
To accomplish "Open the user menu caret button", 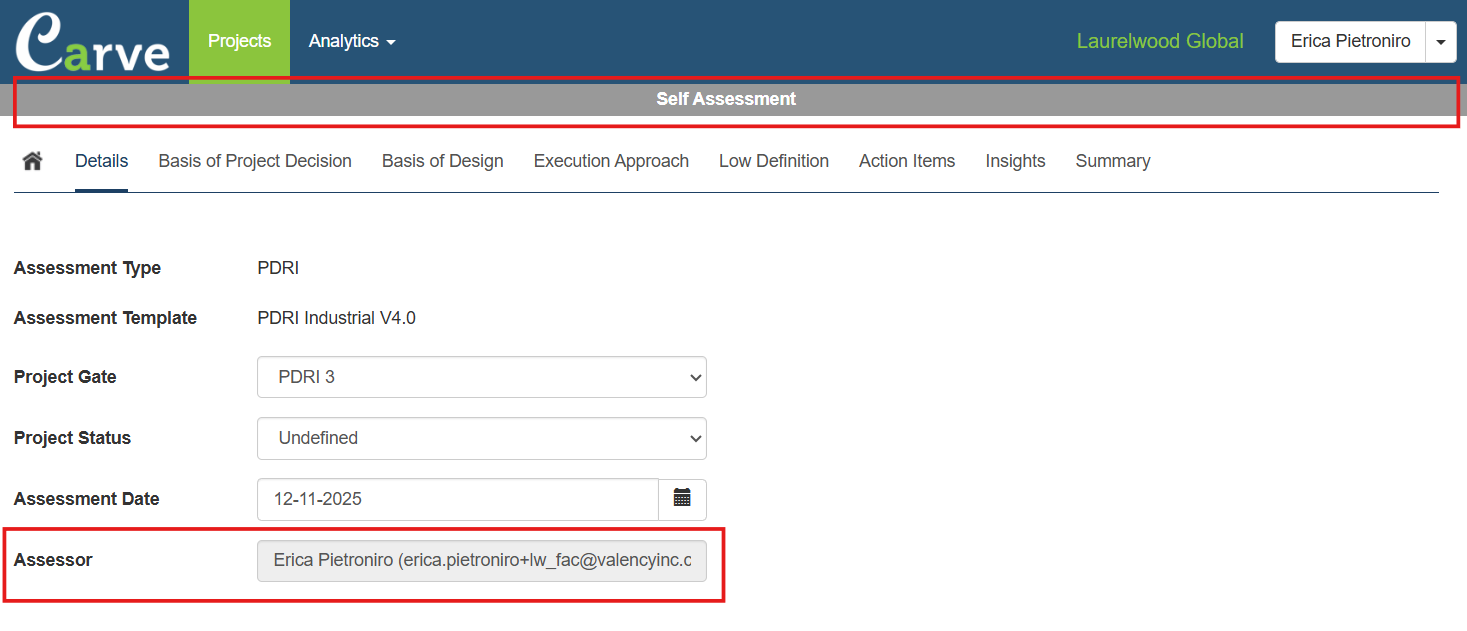I will pyautogui.click(x=1440, y=42).
